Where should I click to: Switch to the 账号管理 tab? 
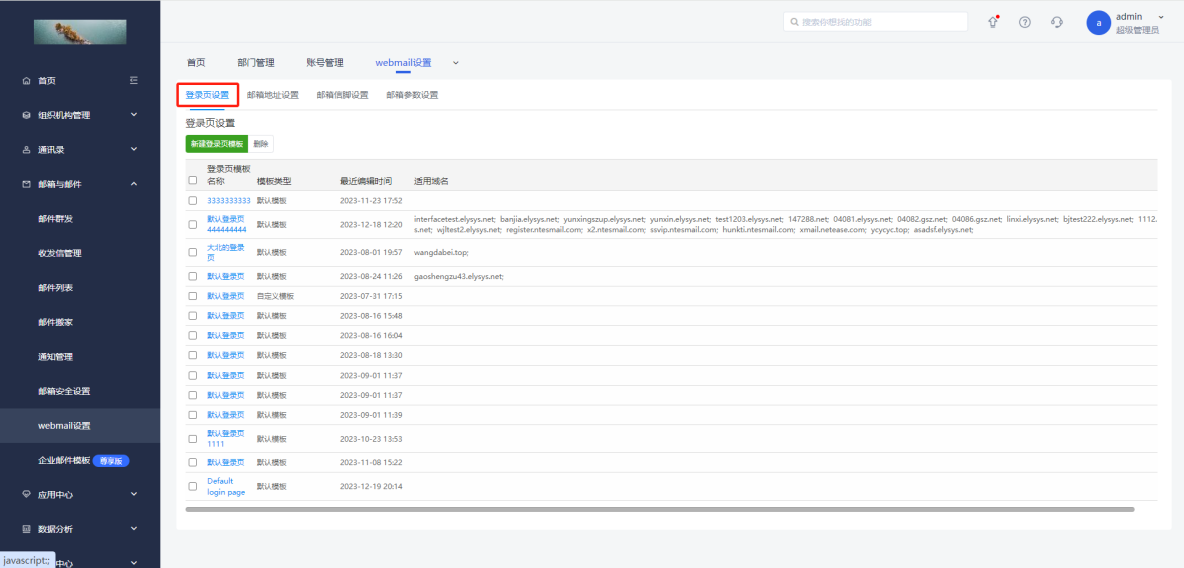(x=325, y=63)
